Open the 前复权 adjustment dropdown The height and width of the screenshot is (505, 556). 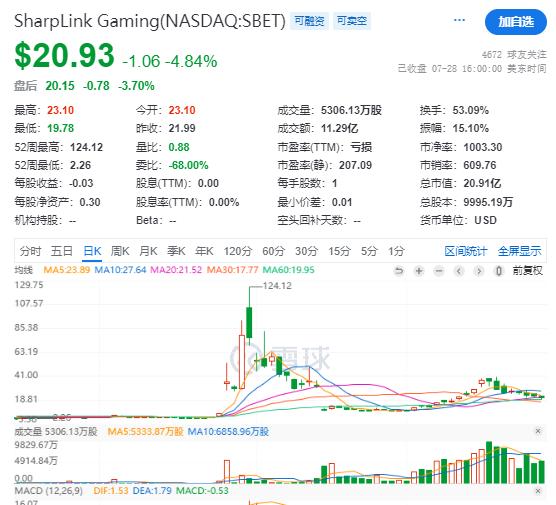coord(527,271)
